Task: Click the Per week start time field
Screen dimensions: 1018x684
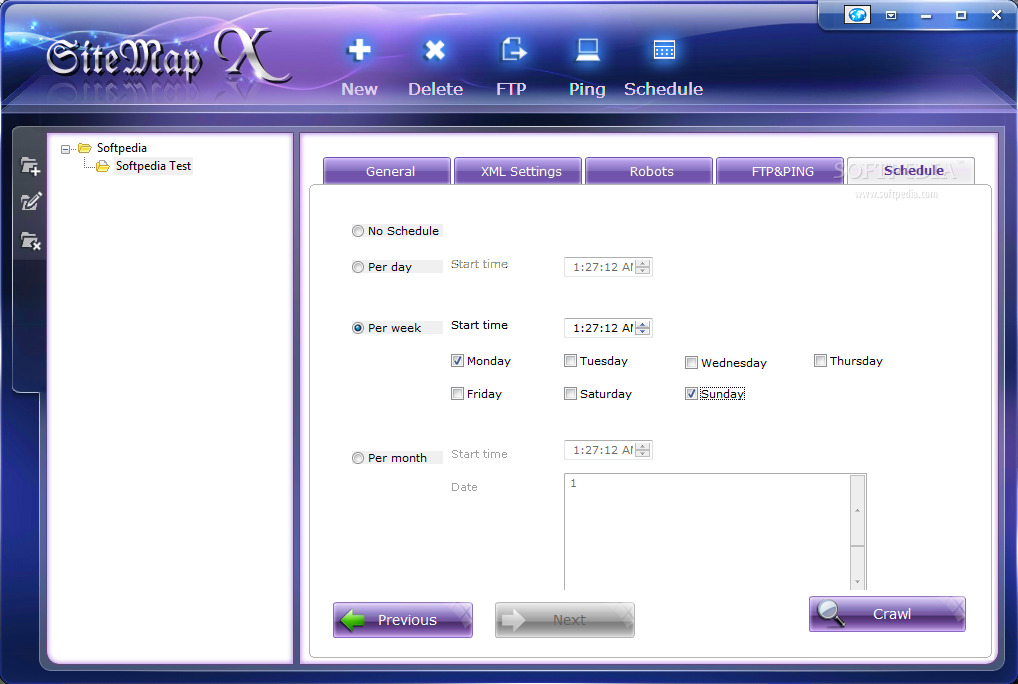Action: [x=608, y=328]
